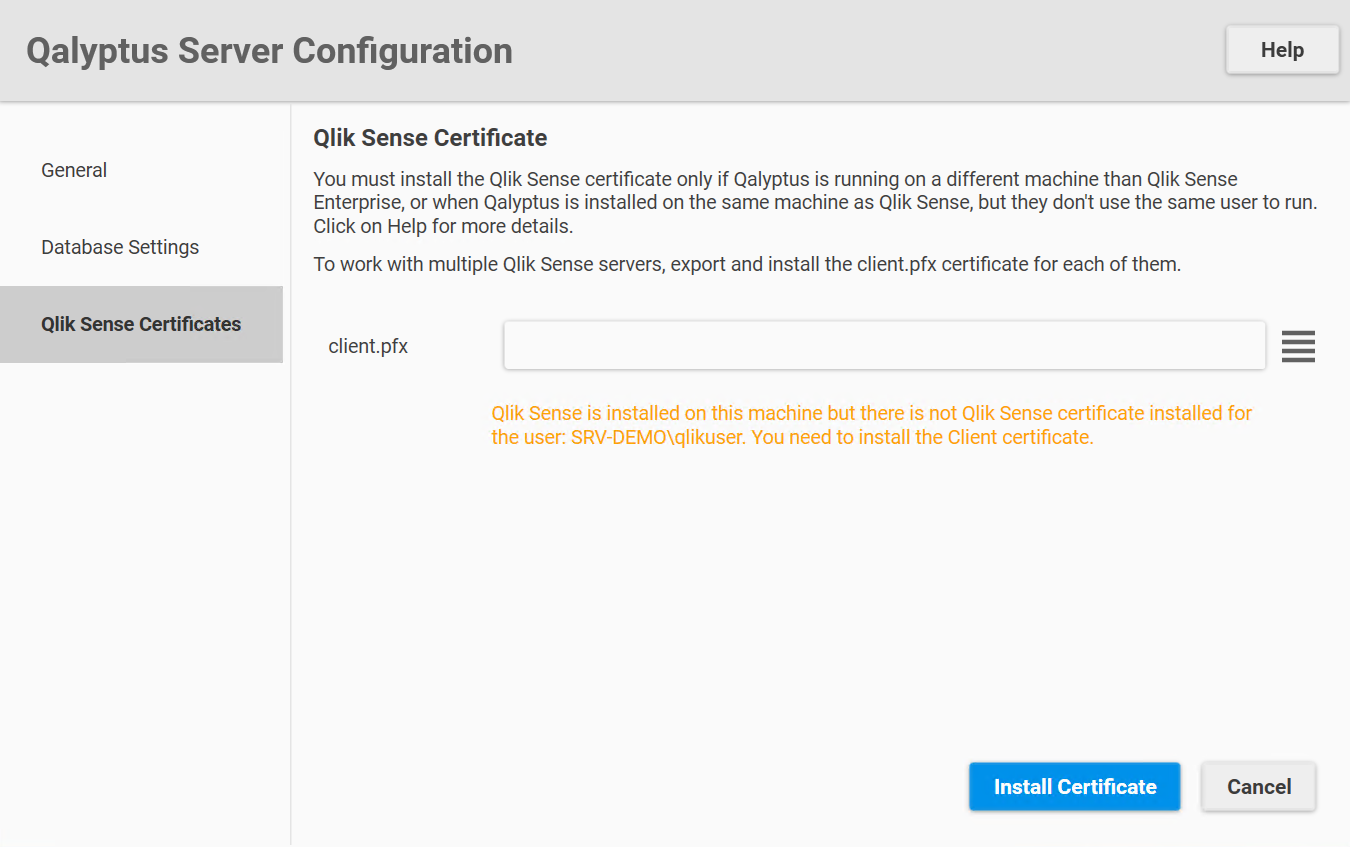This screenshot has width=1350, height=847.
Task: Confirm installation with Install Certificate
Action: [1074, 786]
